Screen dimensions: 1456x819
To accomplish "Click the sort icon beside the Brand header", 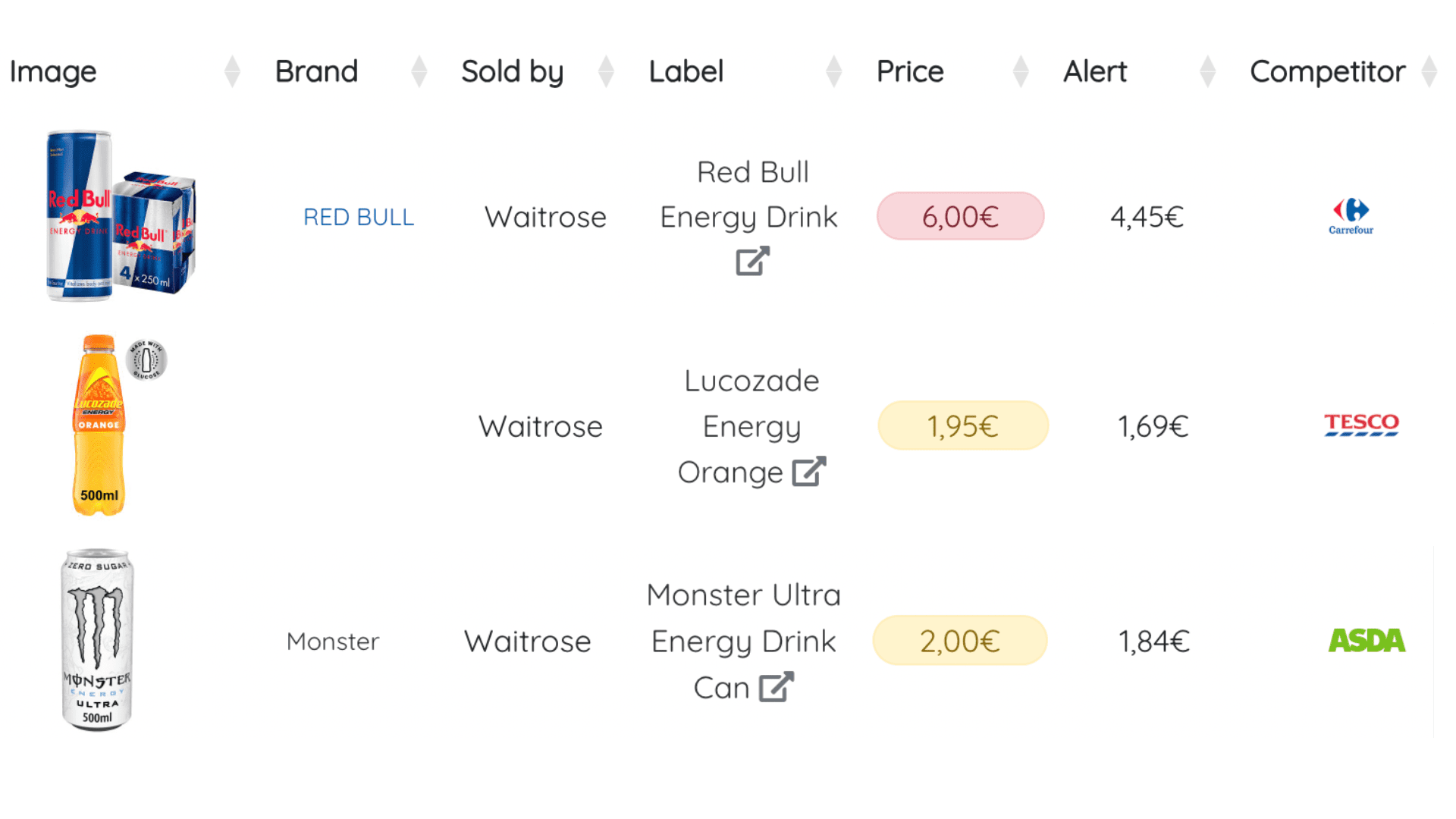I will [x=419, y=71].
